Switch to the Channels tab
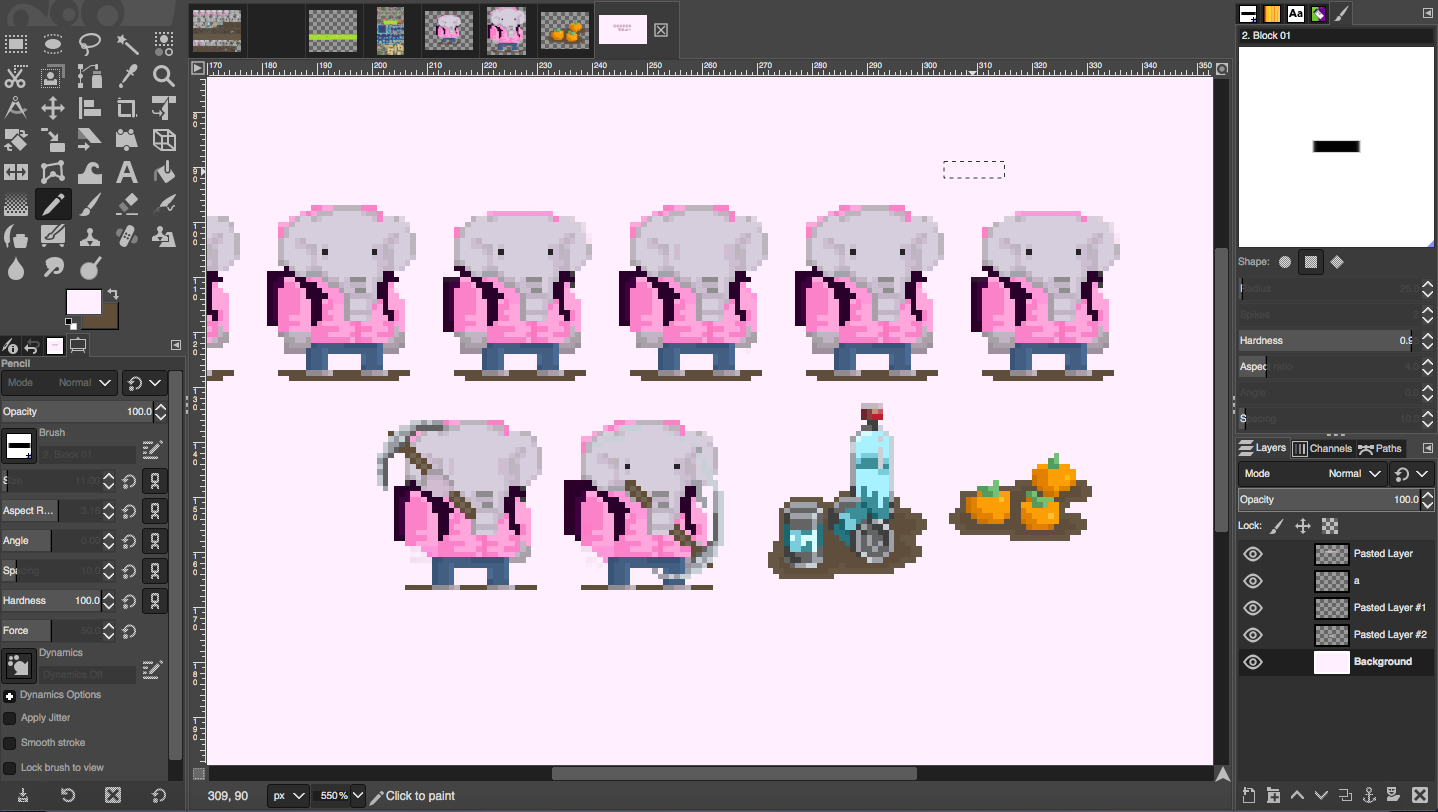 (x=1322, y=449)
